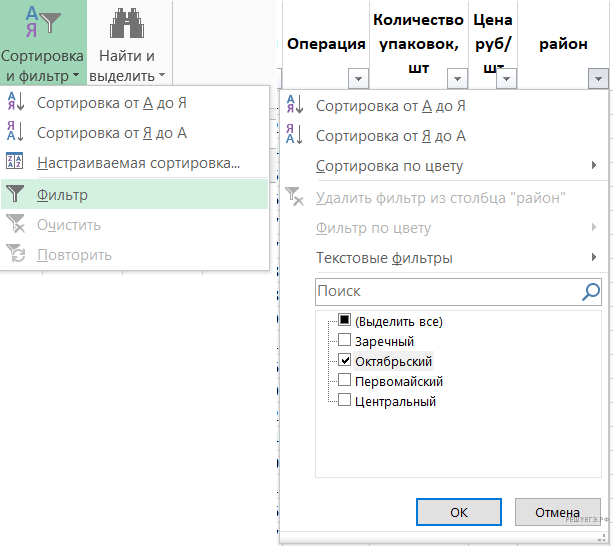The width and height of the screenshot is (613, 546).
Task: Click the Поиск search field
Action: [x=445, y=291]
